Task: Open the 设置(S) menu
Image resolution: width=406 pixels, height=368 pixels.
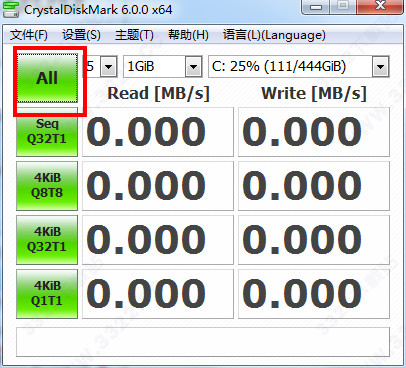Action: pos(81,35)
